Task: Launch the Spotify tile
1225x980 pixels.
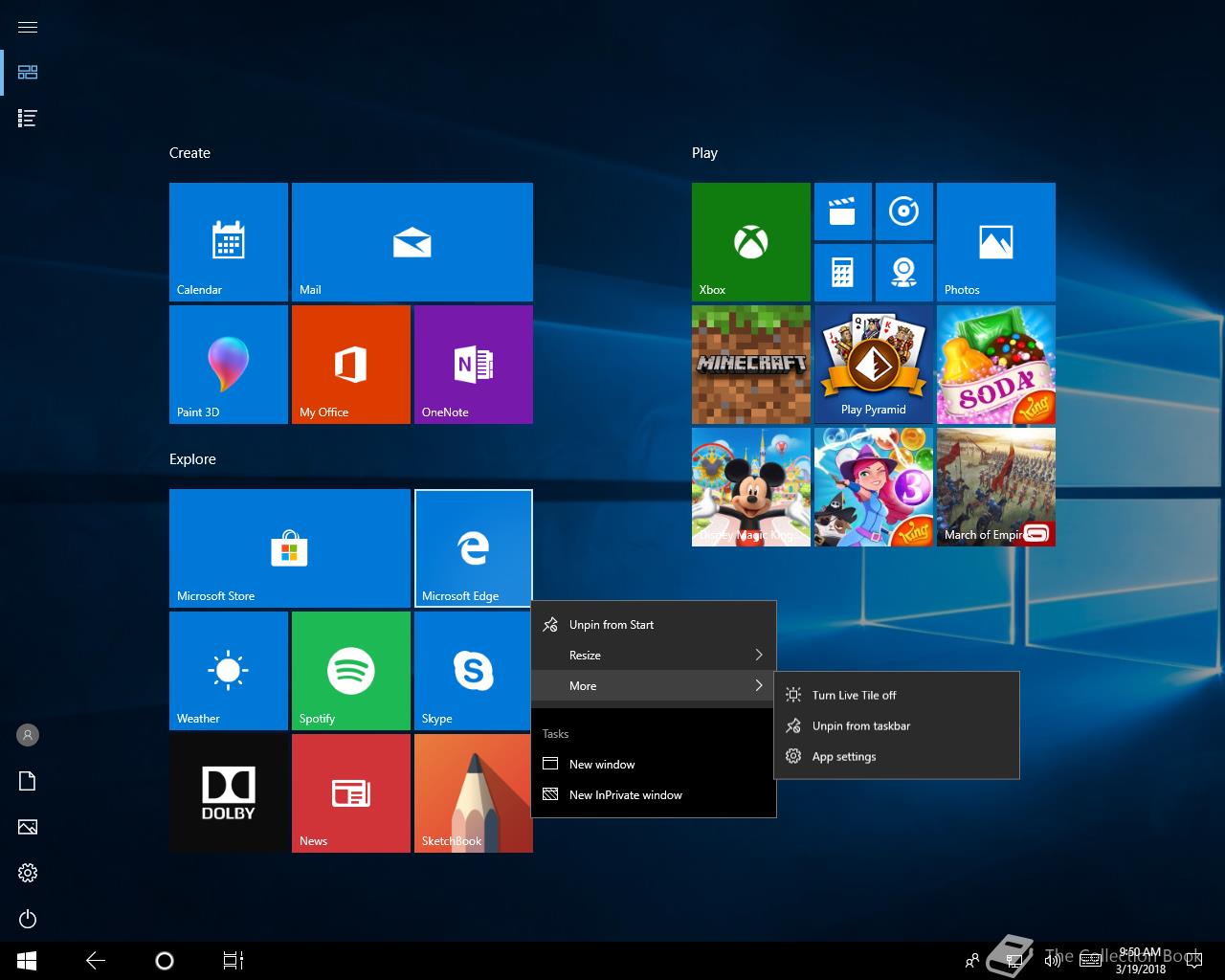Action: point(350,671)
